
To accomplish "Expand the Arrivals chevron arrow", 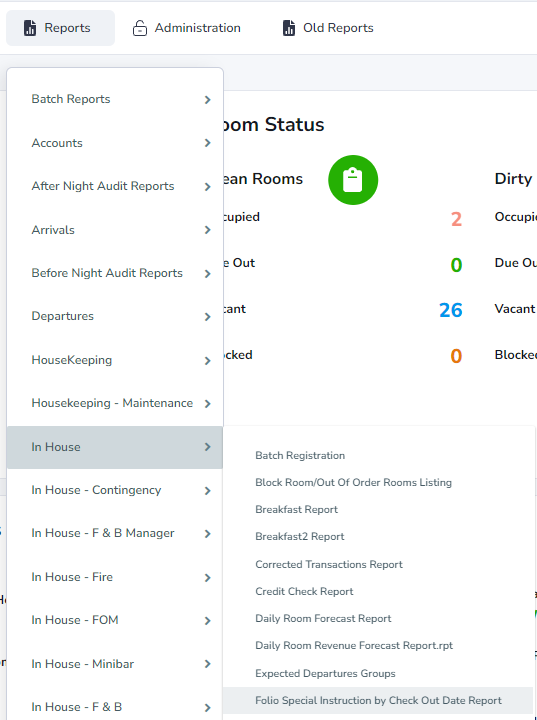I will 208,230.
